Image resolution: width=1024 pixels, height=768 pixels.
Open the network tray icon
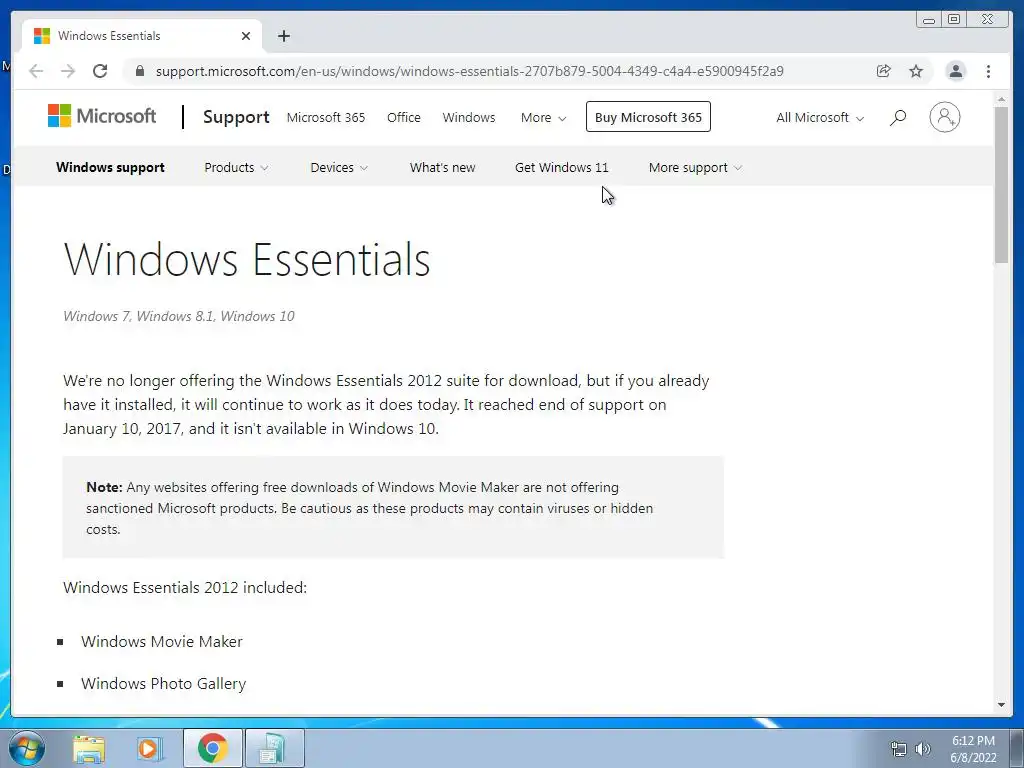click(899, 749)
